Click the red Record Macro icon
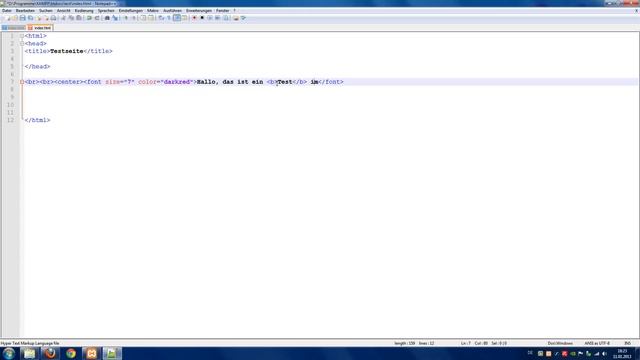This screenshot has width=640, height=360. pyautogui.click(x=194, y=18)
